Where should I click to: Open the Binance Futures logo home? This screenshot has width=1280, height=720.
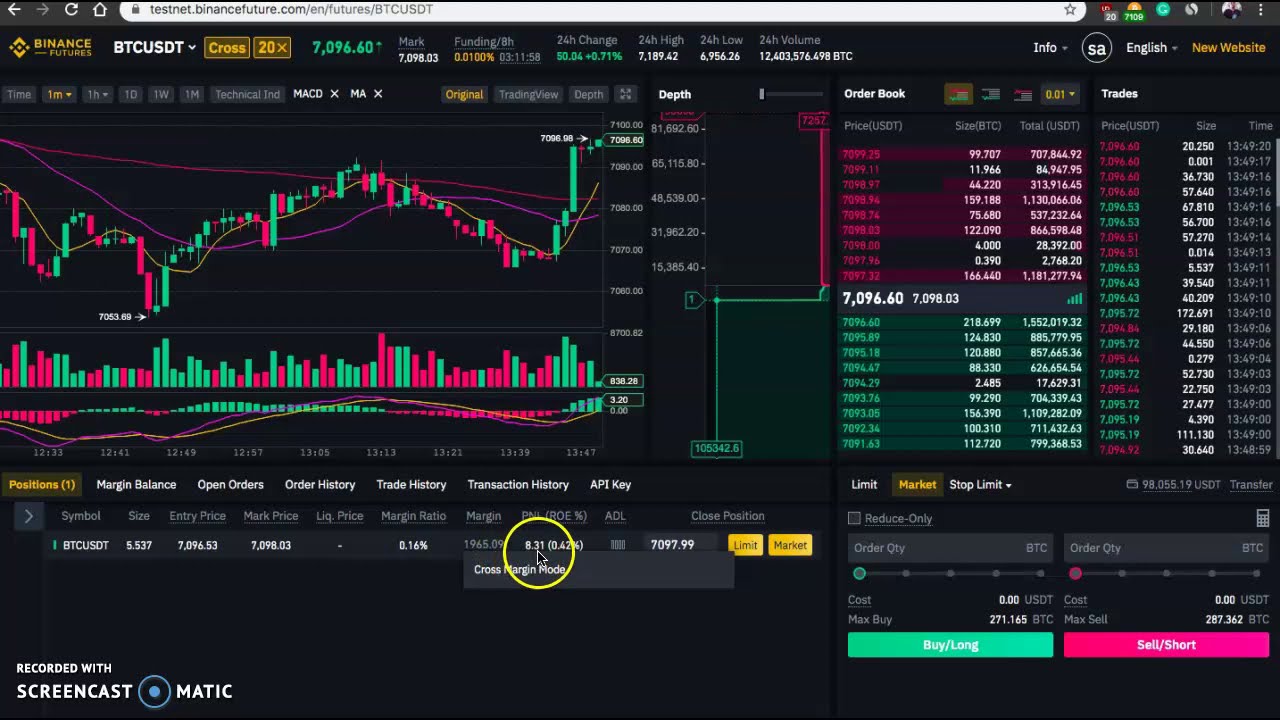tap(50, 47)
